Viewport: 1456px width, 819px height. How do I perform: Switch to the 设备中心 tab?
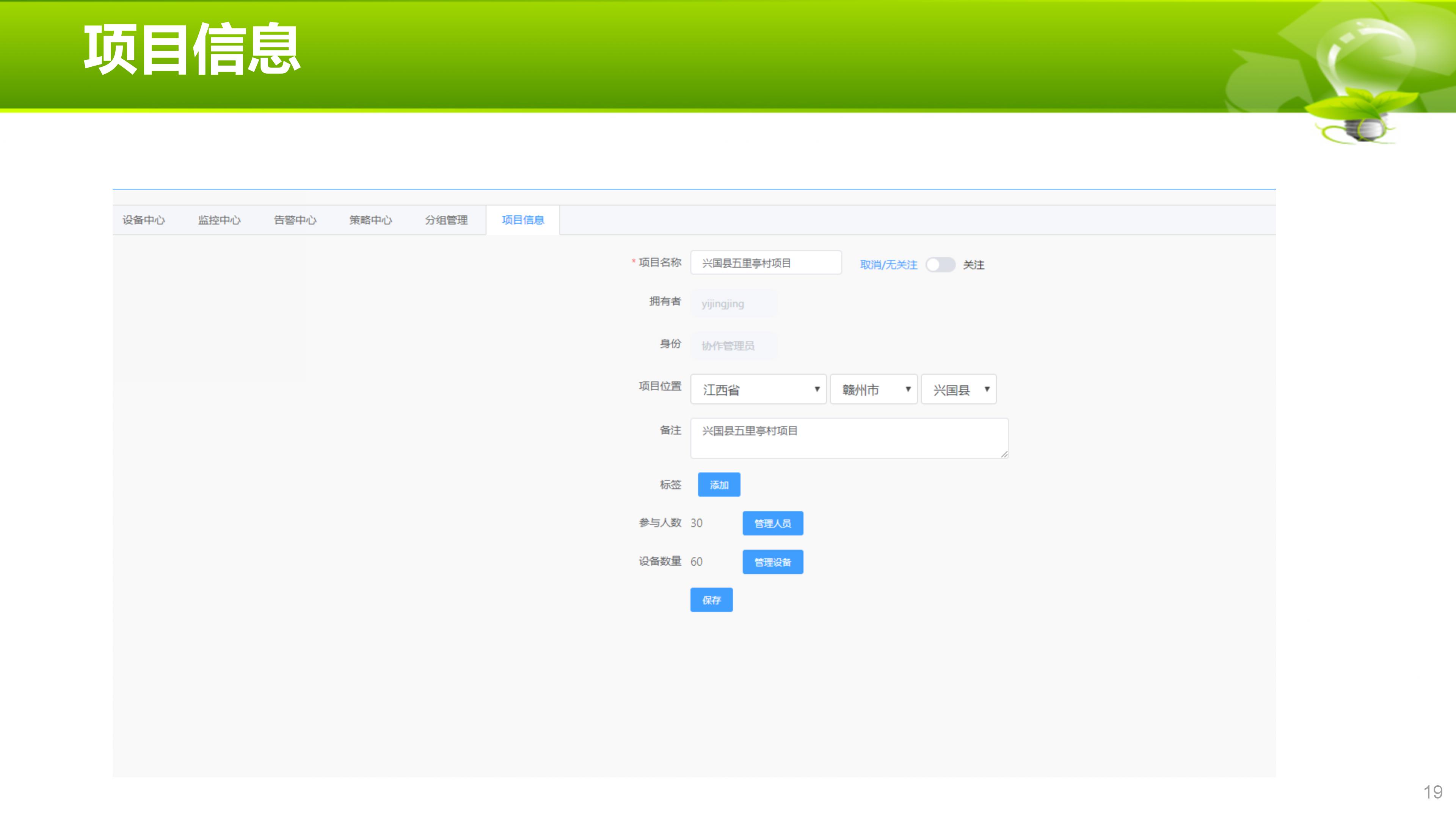pyautogui.click(x=144, y=220)
